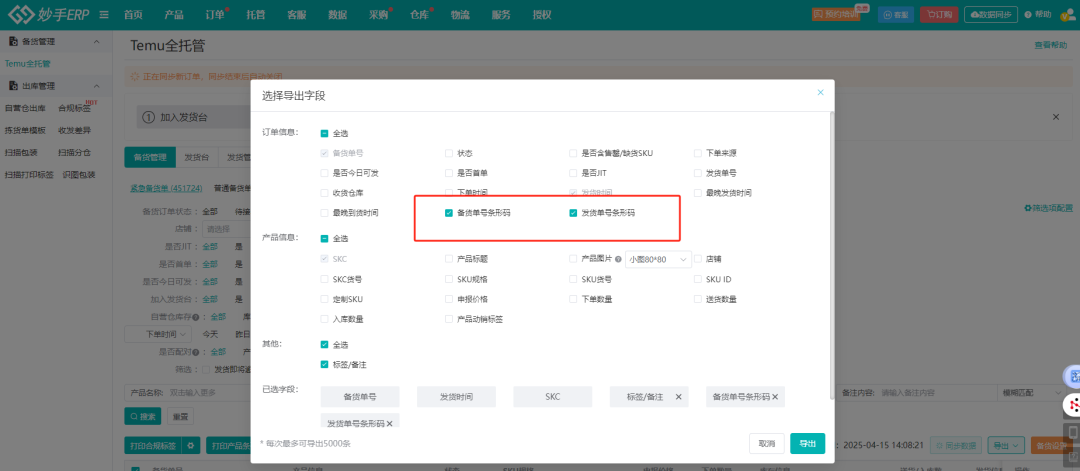The width and height of the screenshot is (1080, 471).
Task: Toggle 产品信息 全选 checkbox
Action: 324,238
